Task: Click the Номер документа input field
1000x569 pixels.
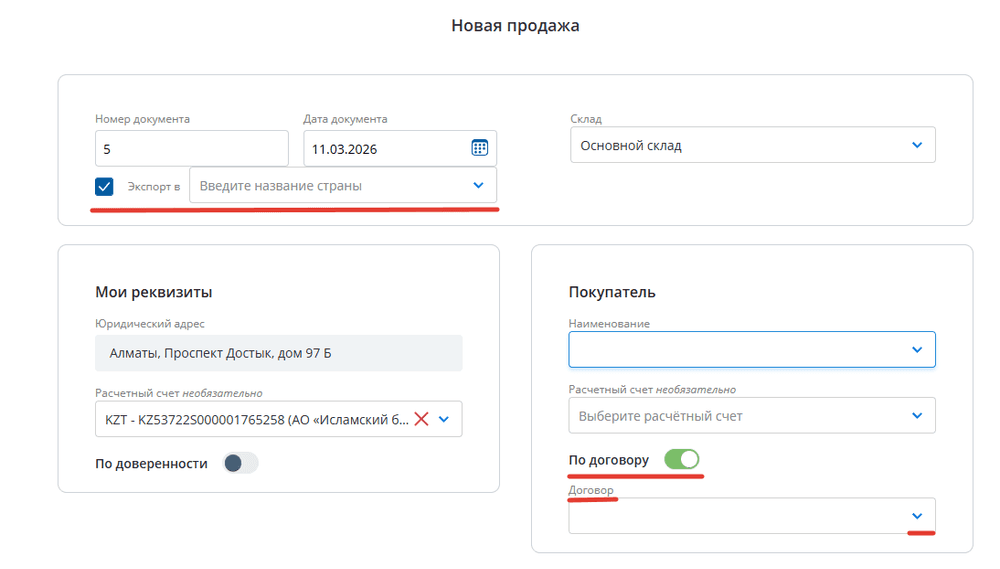Action: [x=191, y=149]
